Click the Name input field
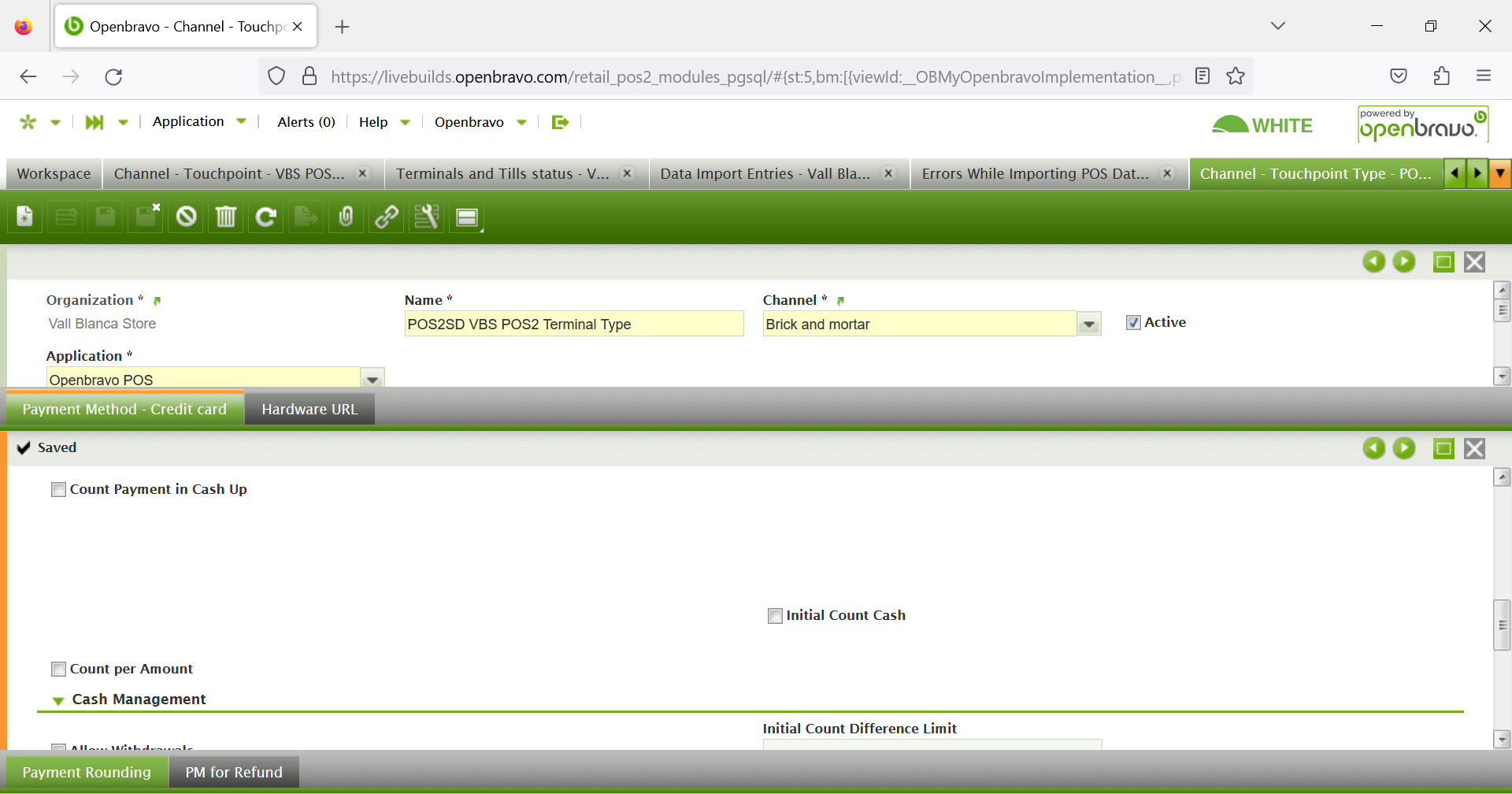The width and height of the screenshot is (1512, 794). (574, 324)
